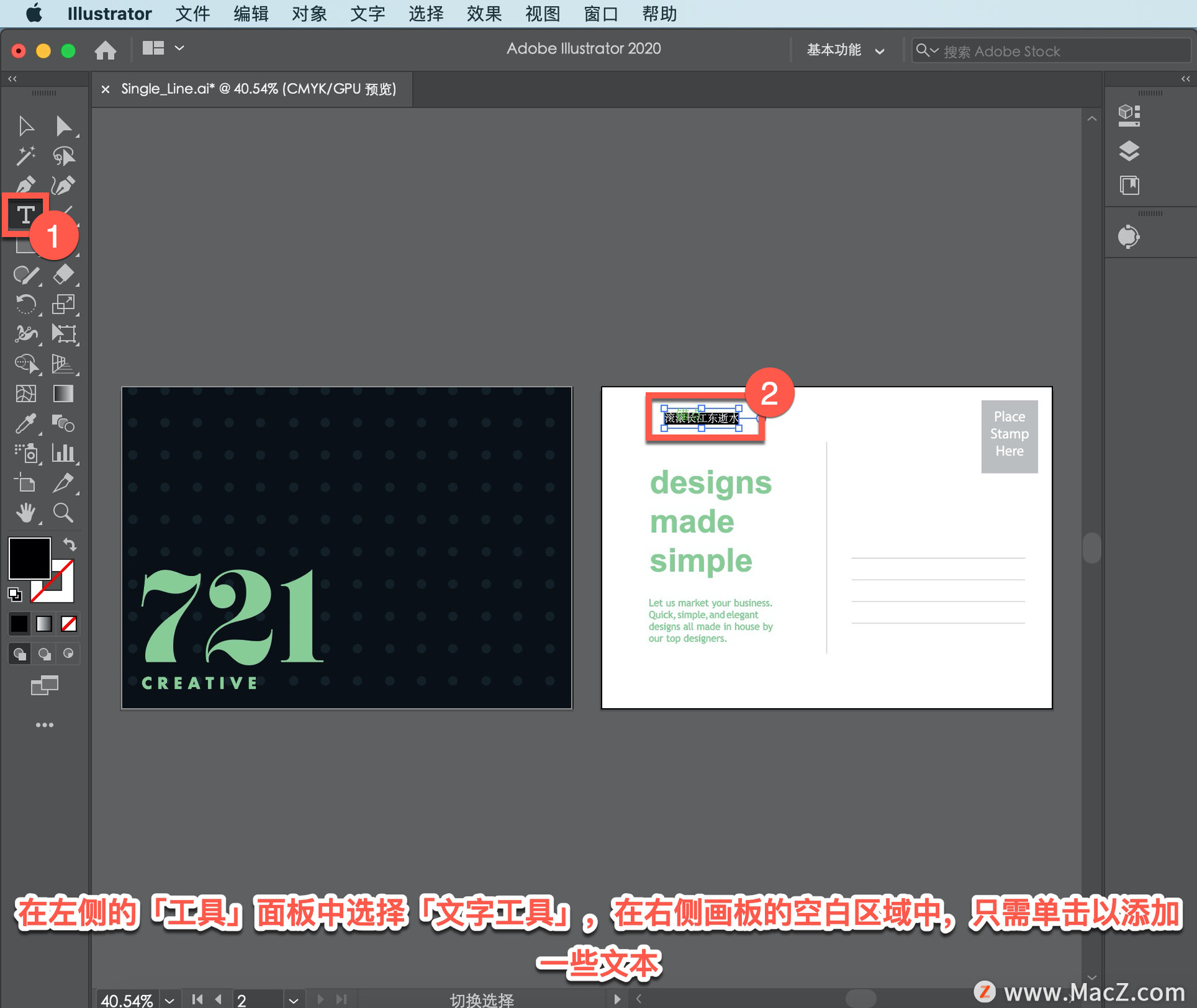The image size is (1197, 1008).
Task: Expand the zoom level 40.54% dropdown
Action: (x=170, y=1000)
